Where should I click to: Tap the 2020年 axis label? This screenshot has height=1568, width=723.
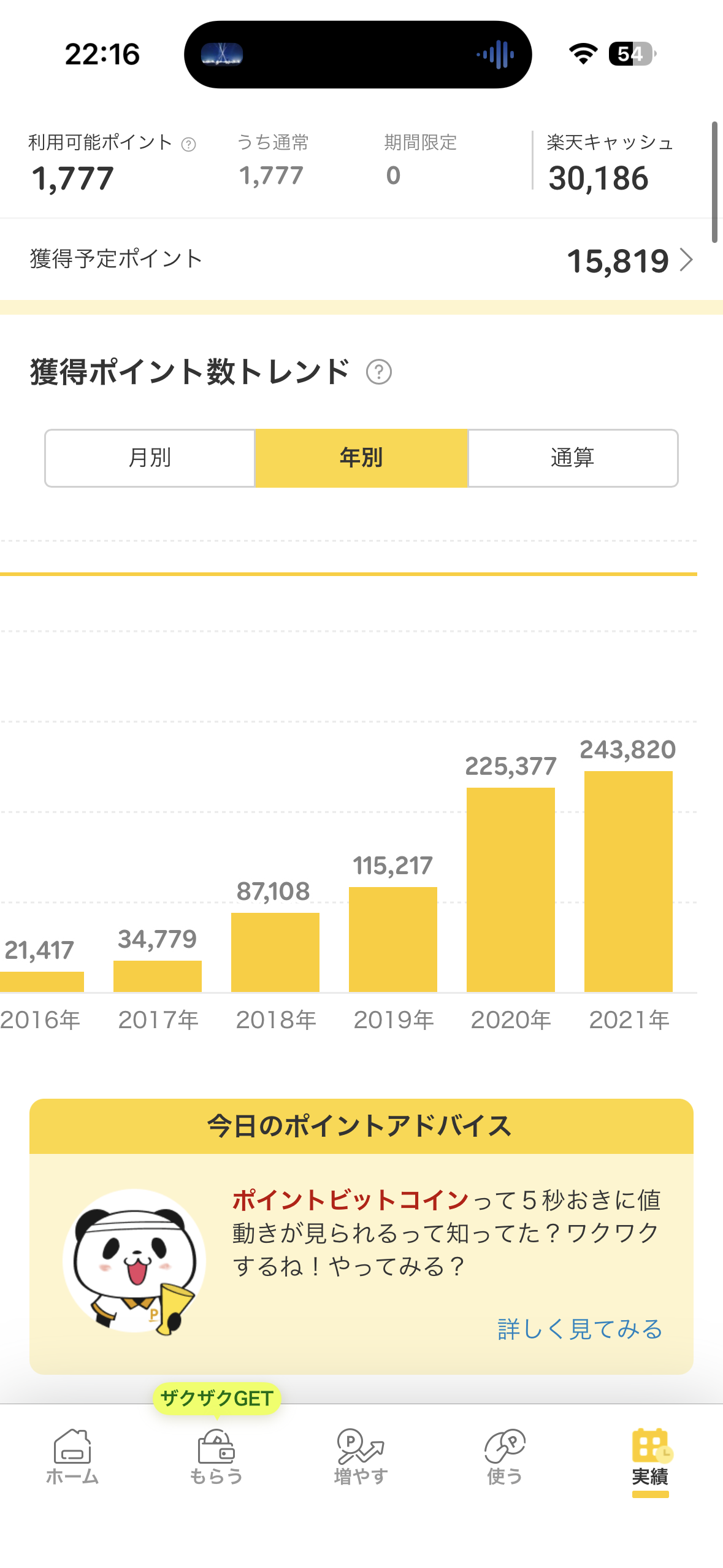tap(511, 1020)
